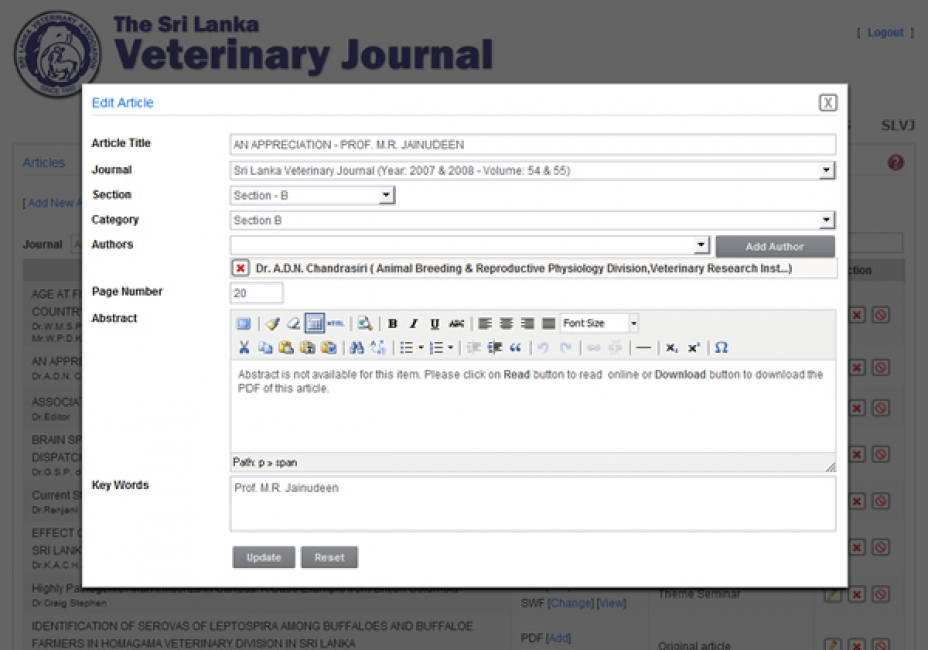The width and height of the screenshot is (928, 650).
Task: Click the Reset button
Action: 329,557
